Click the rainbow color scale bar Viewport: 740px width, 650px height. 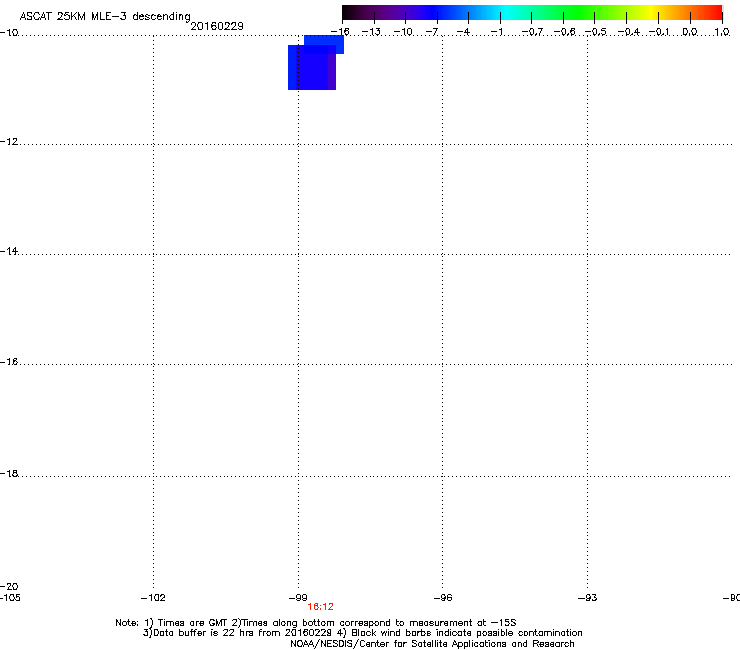point(532,13)
